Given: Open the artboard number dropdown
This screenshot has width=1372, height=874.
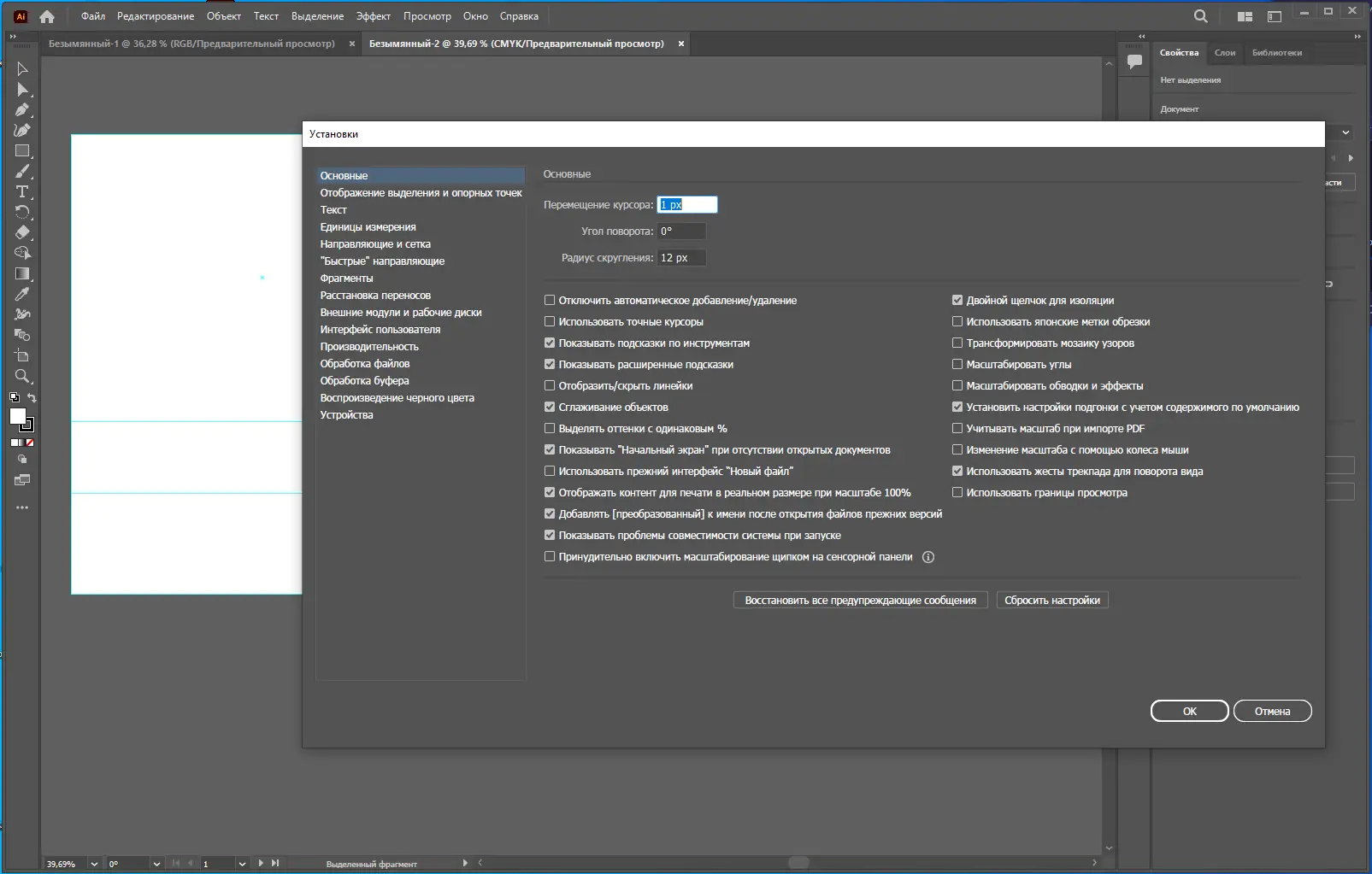Looking at the screenshot, I should click(242, 864).
